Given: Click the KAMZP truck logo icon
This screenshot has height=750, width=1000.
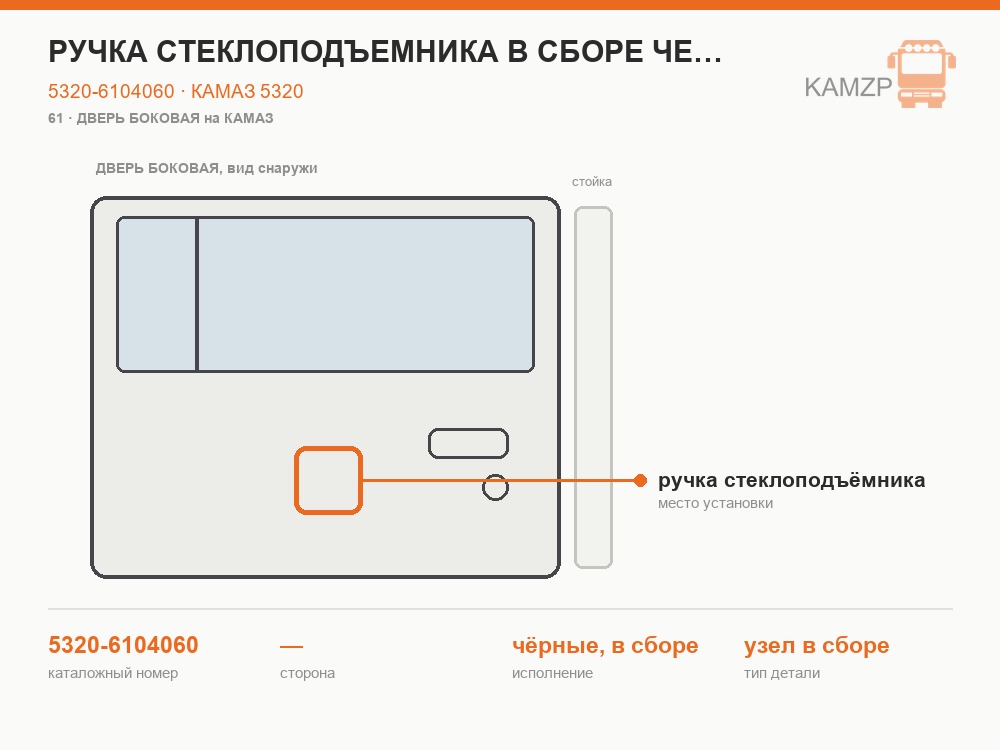Looking at the screenshot, I should coord(922,73).
